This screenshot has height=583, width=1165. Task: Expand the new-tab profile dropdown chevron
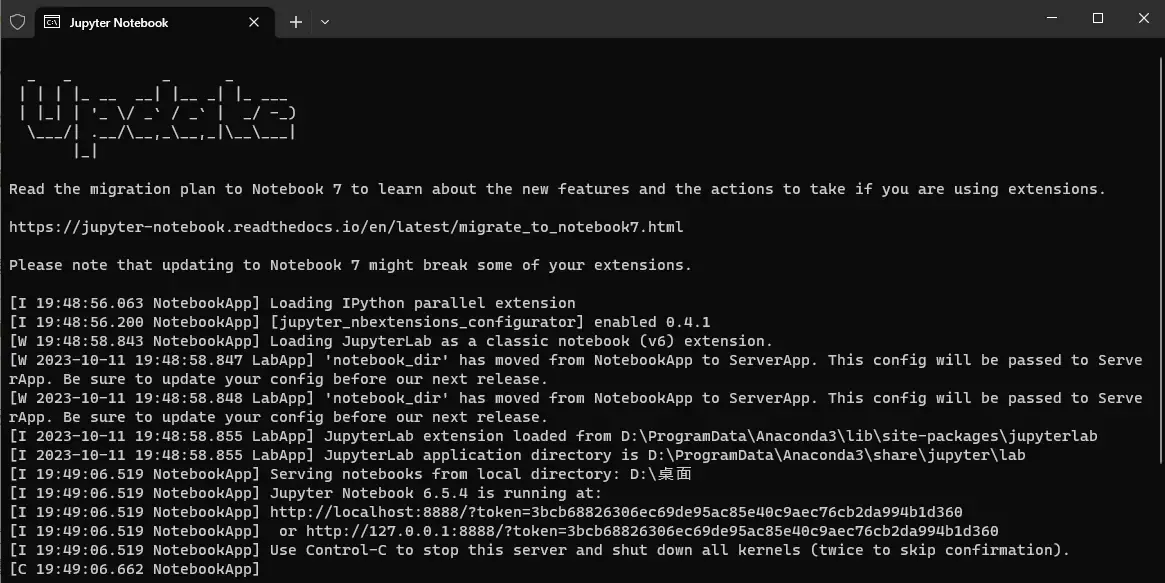pos(325,22)
